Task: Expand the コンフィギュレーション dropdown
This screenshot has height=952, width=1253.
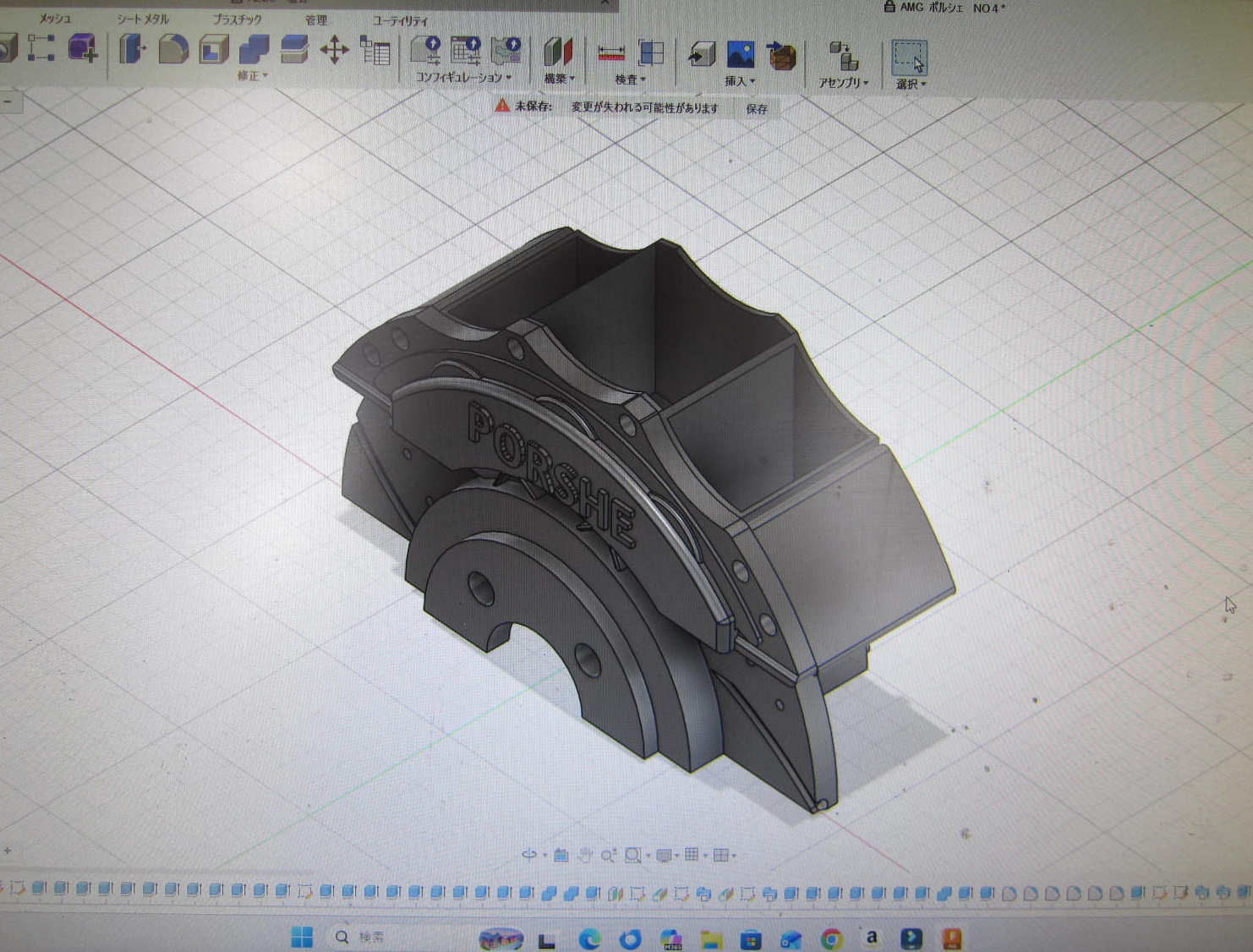Action: click(463, 78)
